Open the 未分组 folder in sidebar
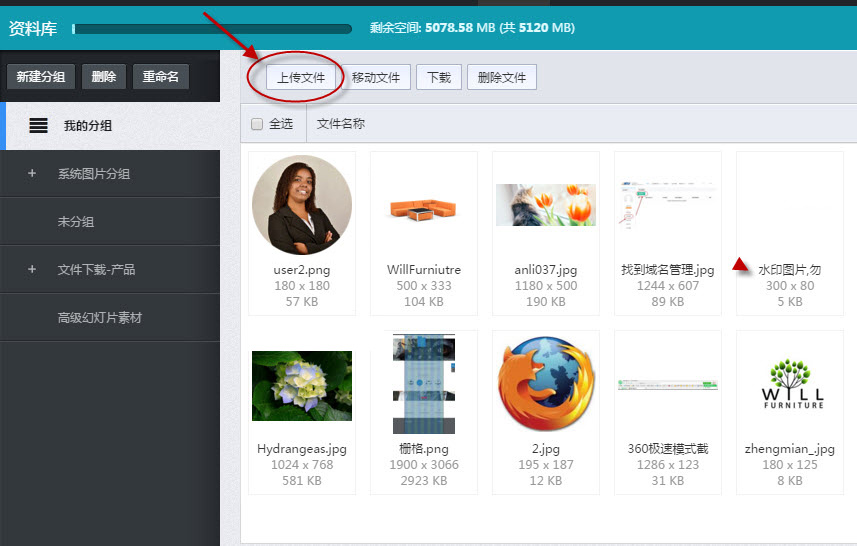Viewport: 857px width, 546px height. (x=76, y=222)
